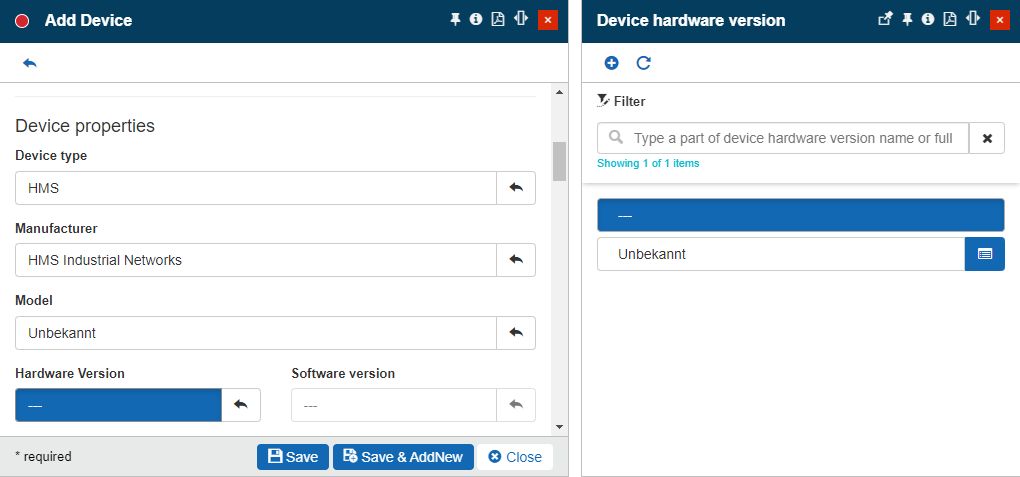The image size is (1020, 477).
Task: Export Add Device panel as PDF
Action: pos(498,19)
